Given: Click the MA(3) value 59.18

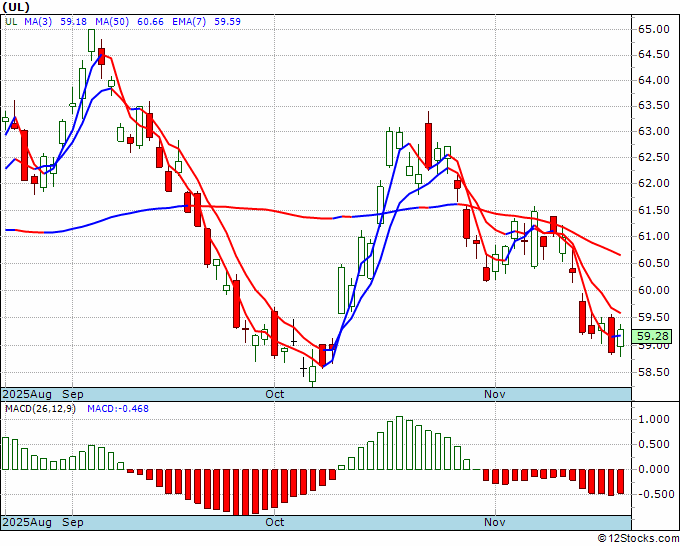Looking at the screenshot, I should [x=74, y=22].
